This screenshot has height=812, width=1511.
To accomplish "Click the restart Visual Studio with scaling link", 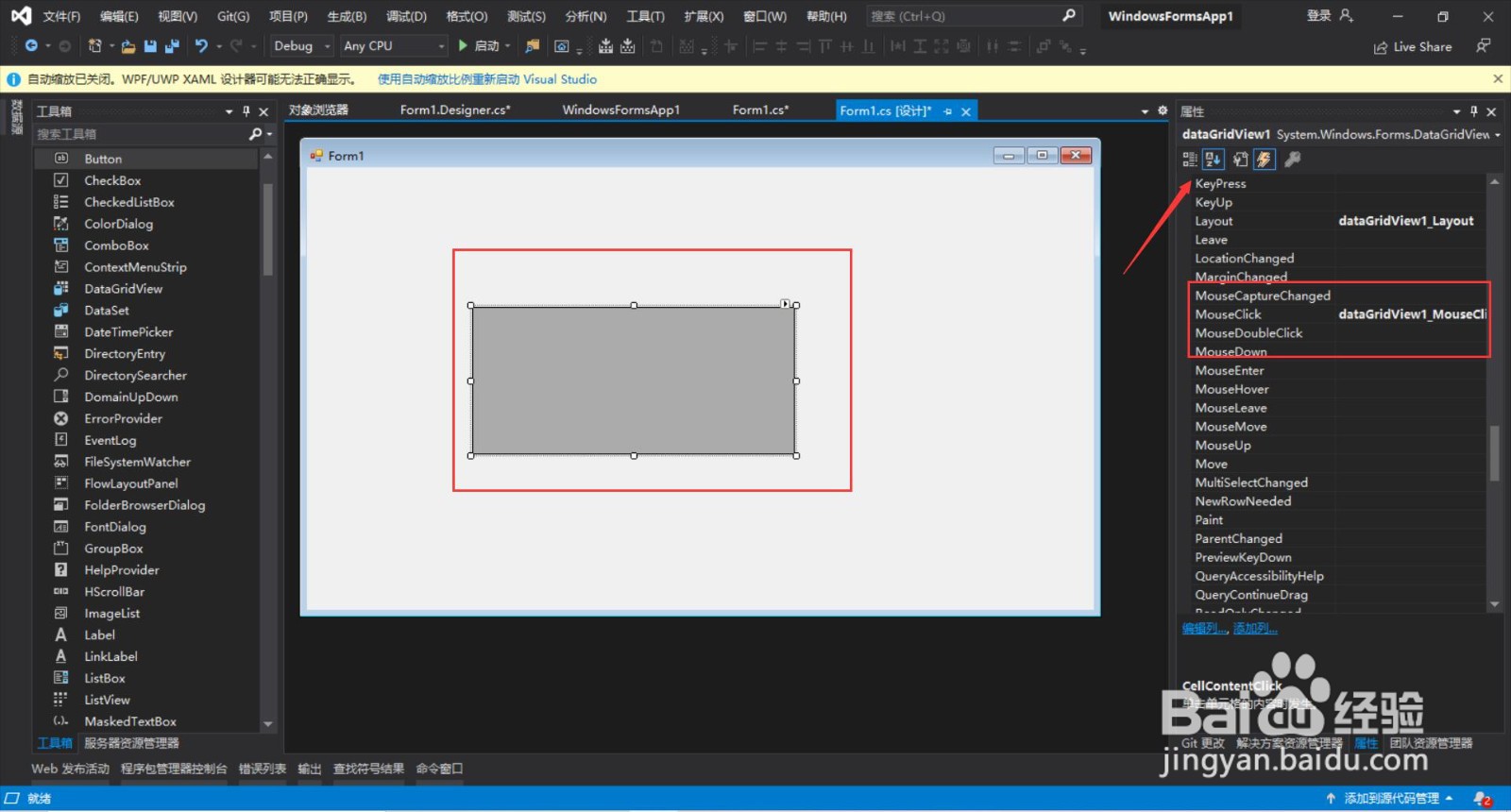I will click(x=487, y=79).
